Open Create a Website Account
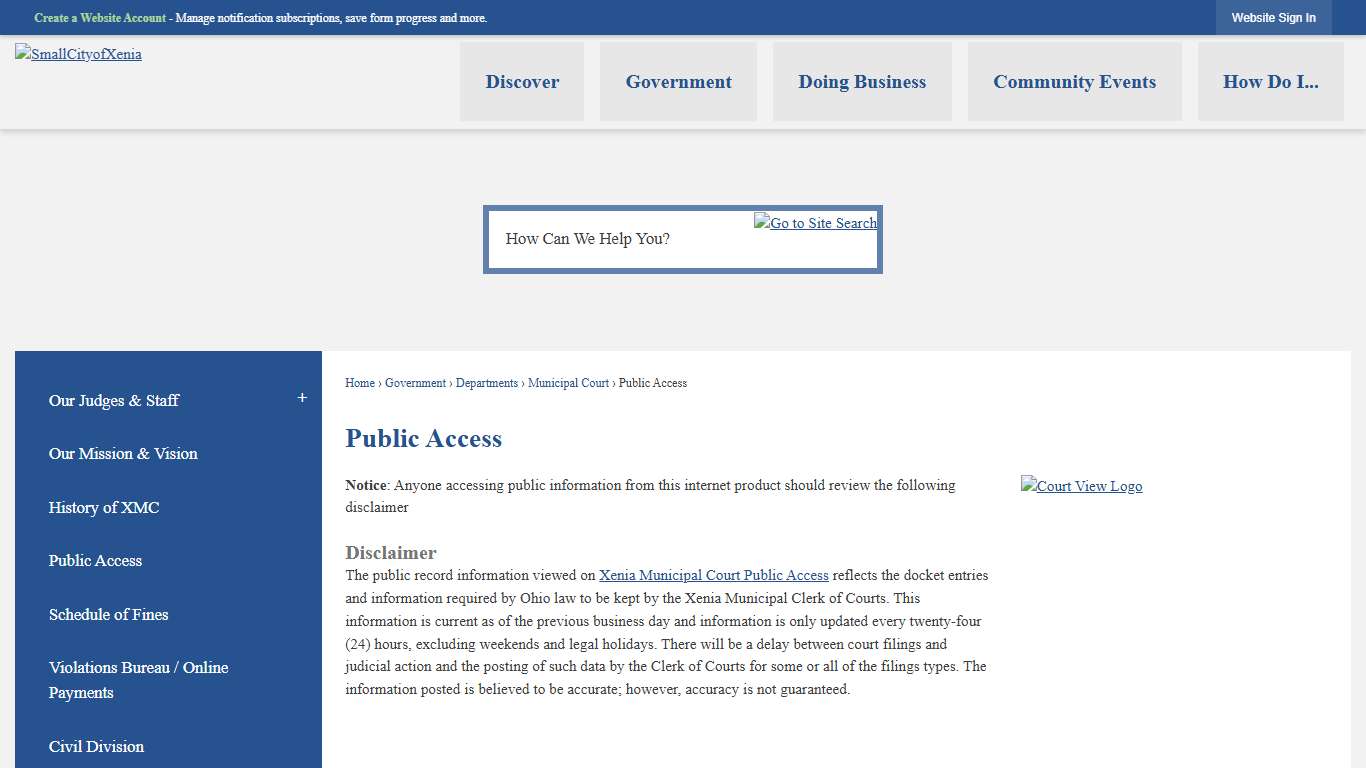This screenshot has height=768, width=1366. (100, 17)
